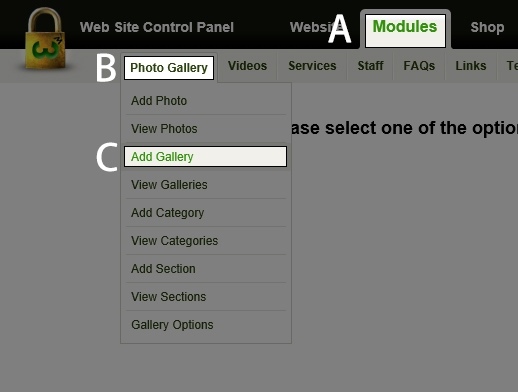Expand the Photo Gallery menu
This screenshot has width=518, height=392.
click(169, 68)
